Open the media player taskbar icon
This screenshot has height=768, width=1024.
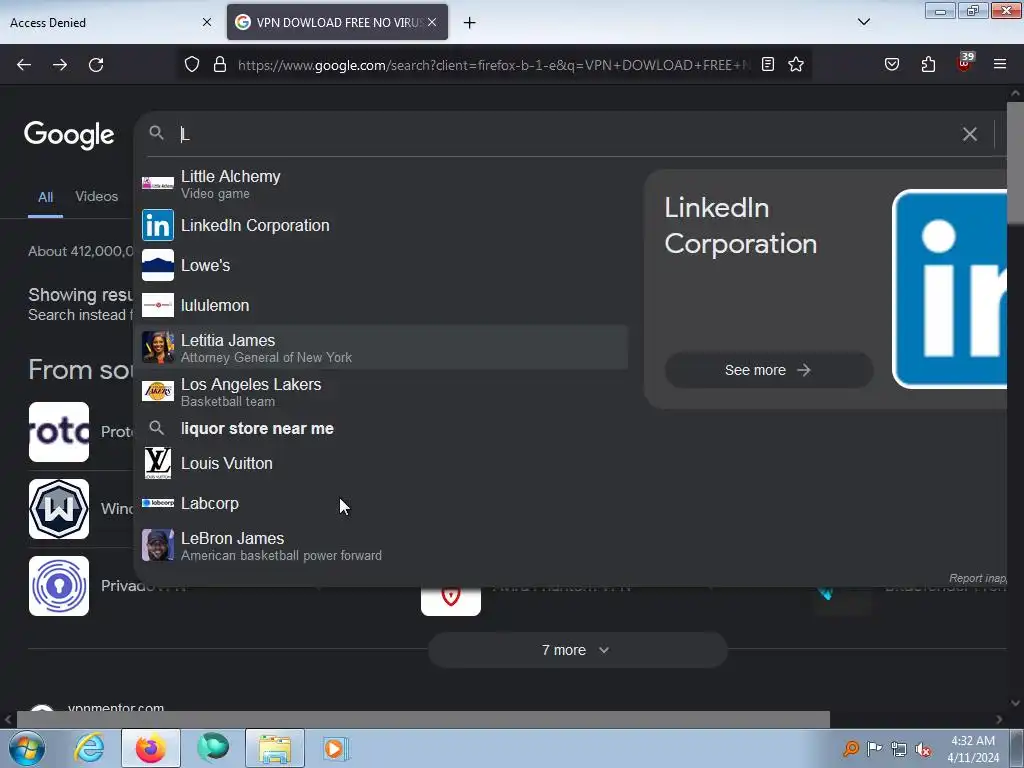336,748
